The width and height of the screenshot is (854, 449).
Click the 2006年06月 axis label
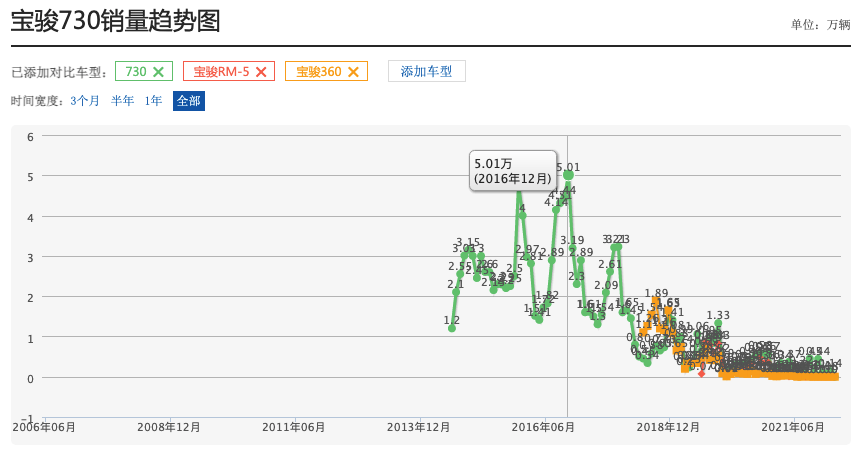click(44, 427)
